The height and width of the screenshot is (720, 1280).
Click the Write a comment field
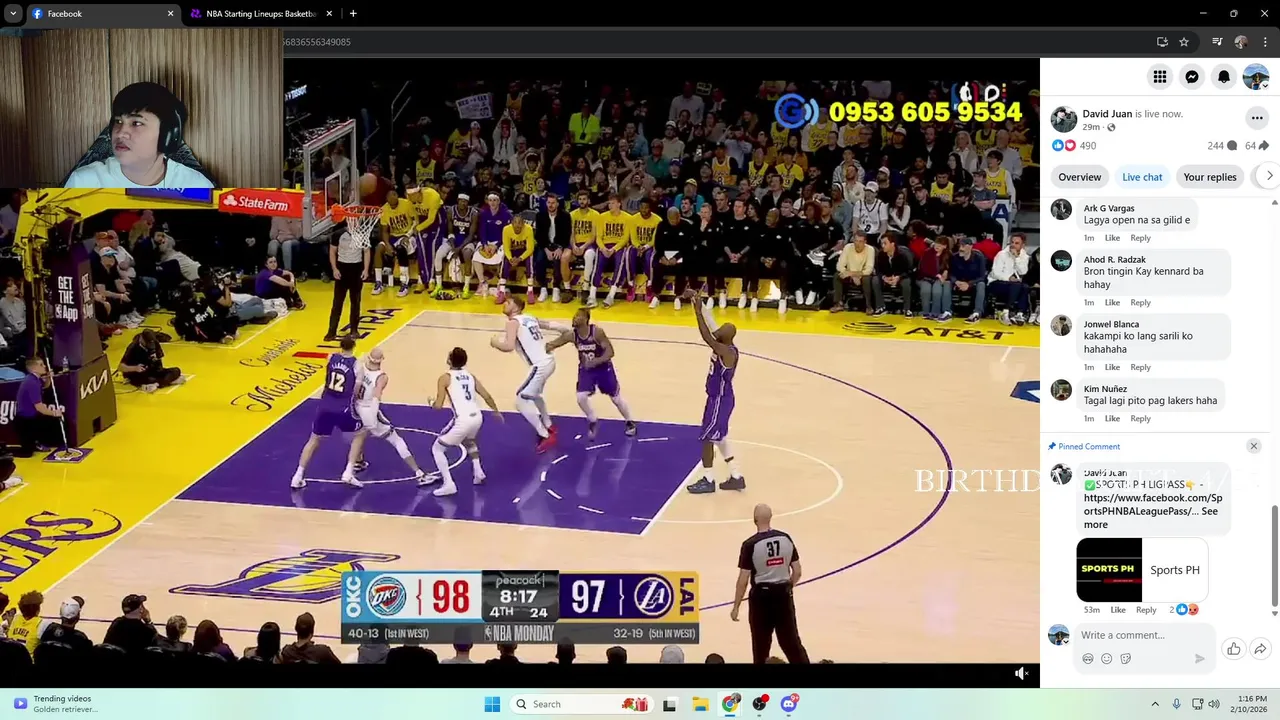[1146, 635]
